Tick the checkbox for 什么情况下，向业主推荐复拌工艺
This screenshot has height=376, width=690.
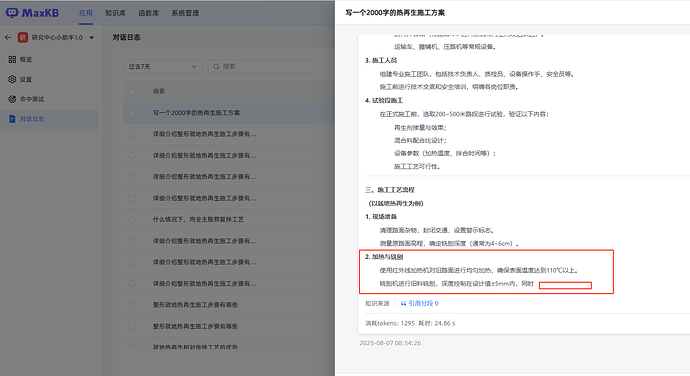132,219
